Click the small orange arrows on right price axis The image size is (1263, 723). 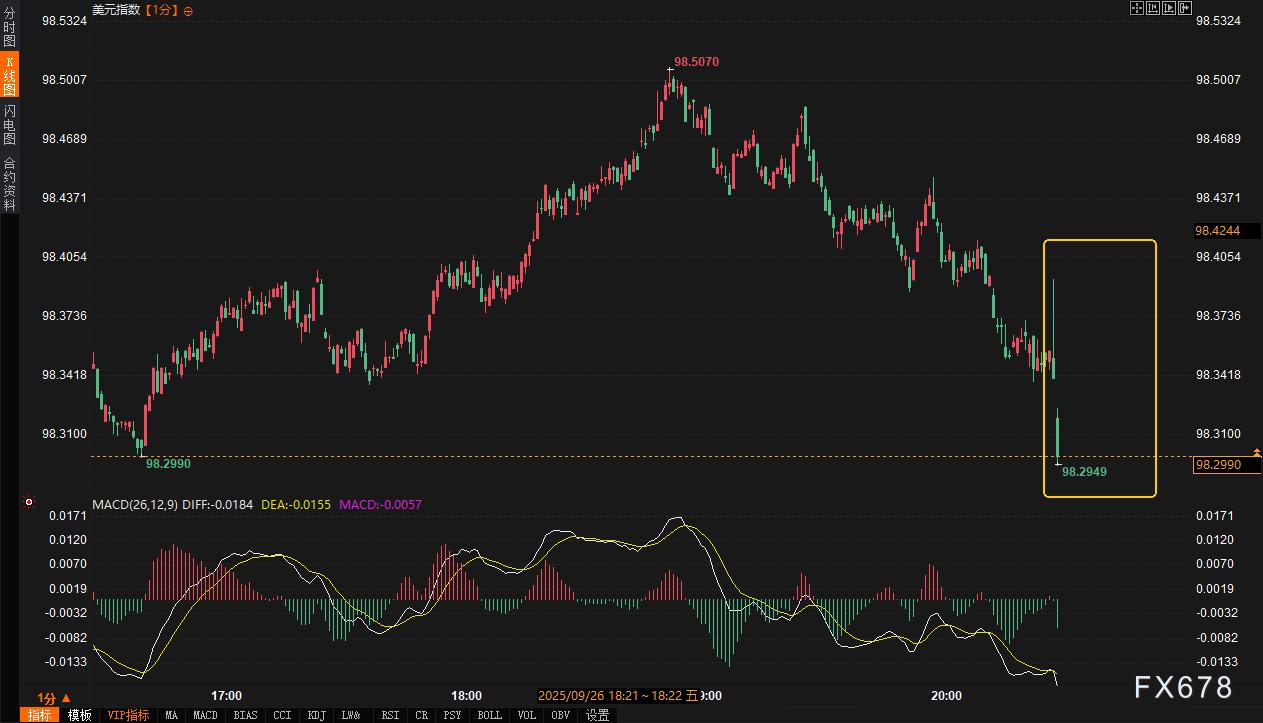pyautogui.click(x=1257, y=454)
